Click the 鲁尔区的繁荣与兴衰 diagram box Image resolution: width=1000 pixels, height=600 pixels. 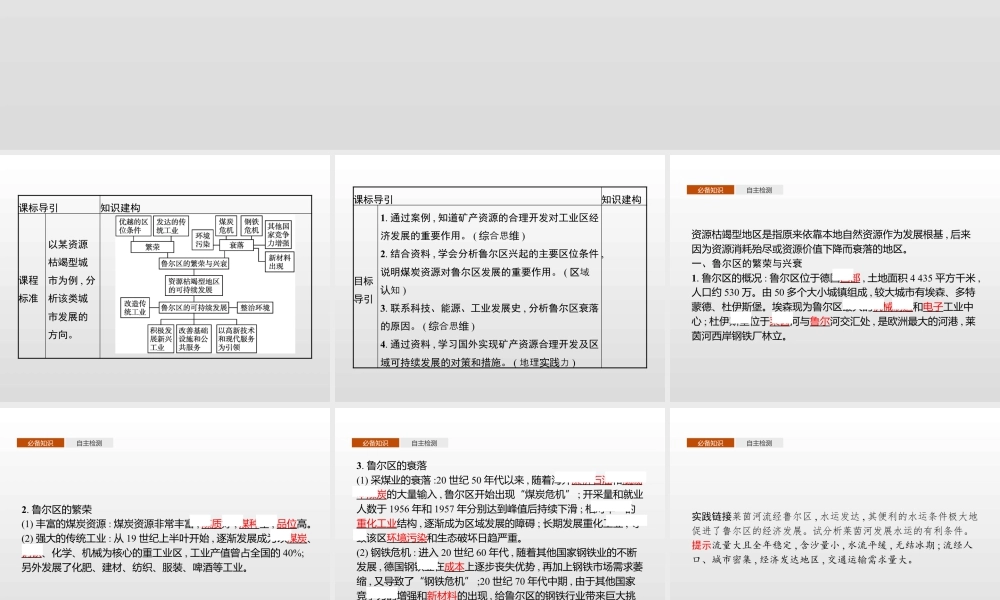[193, 264]
